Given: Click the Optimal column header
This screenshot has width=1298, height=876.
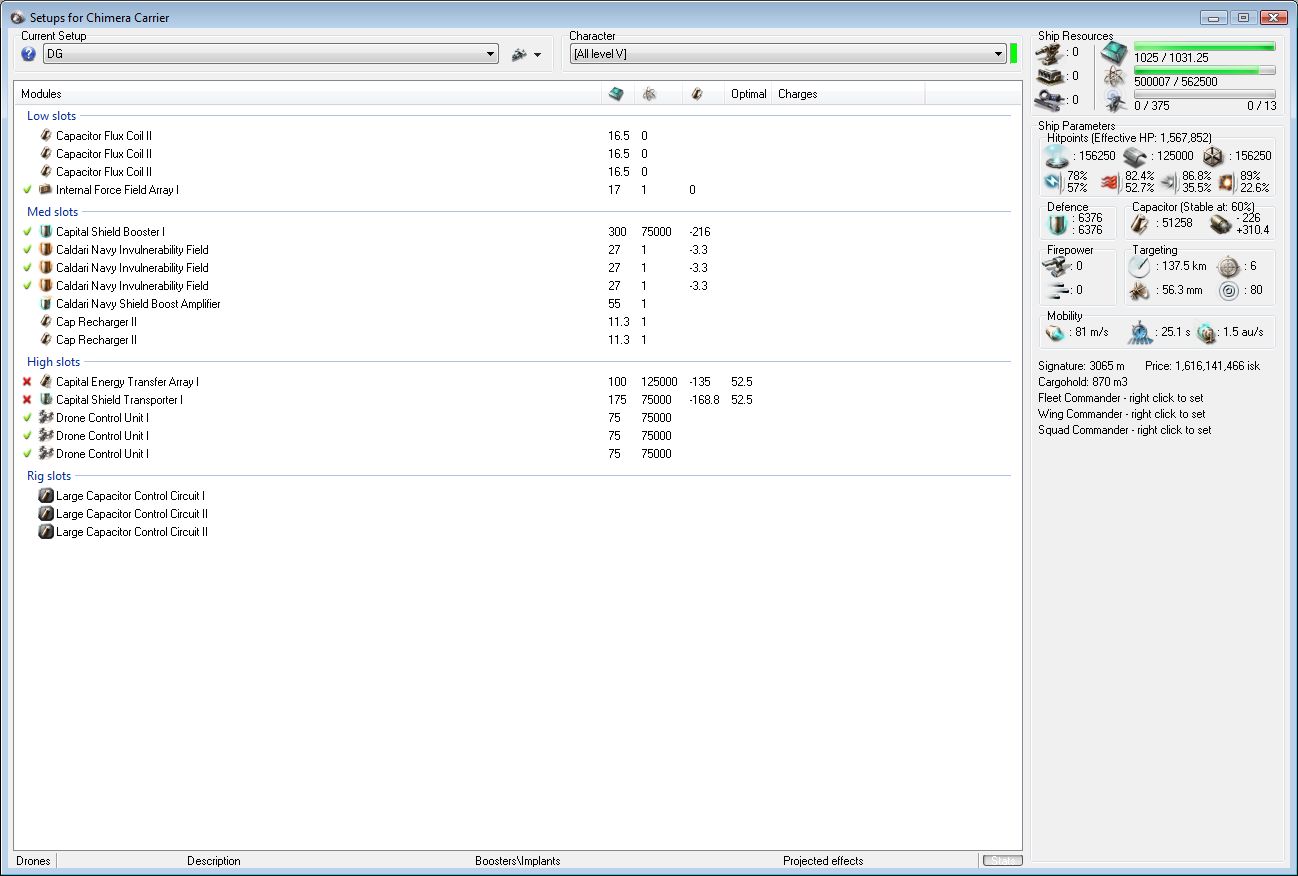Looking at the screenshot, I should click(x=749, y=94).
